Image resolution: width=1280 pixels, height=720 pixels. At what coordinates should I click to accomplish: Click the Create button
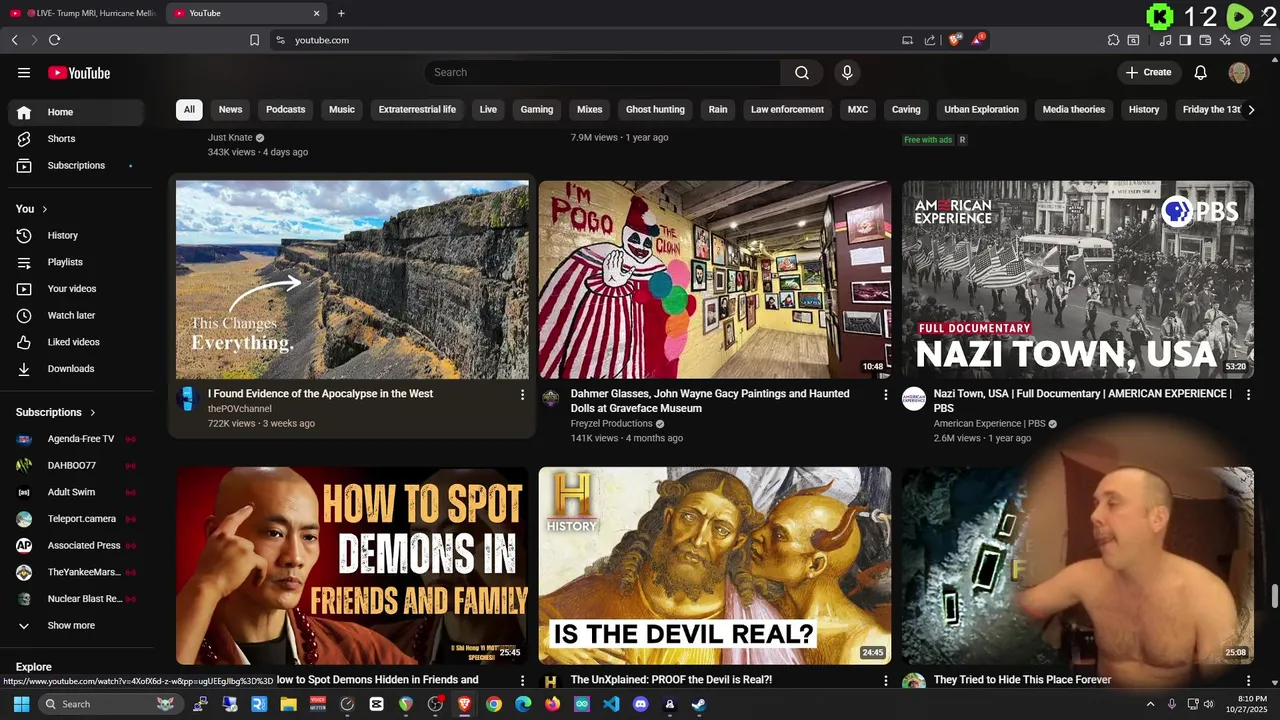pyautogui.click(x=1148, y=72)
